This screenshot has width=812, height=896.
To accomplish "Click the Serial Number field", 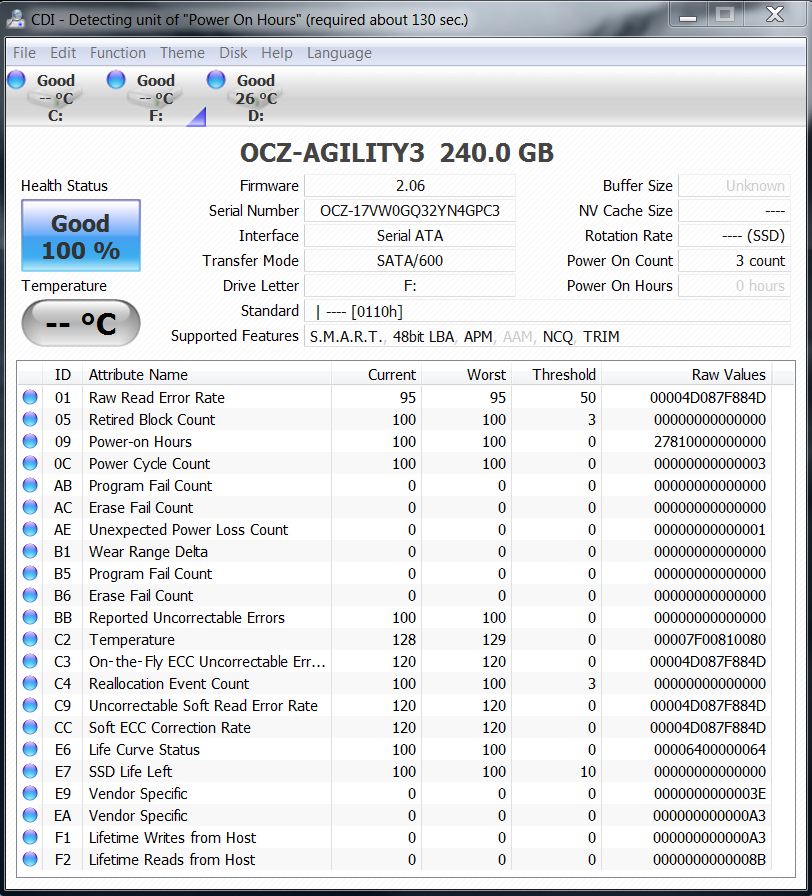I will [410, 211].
